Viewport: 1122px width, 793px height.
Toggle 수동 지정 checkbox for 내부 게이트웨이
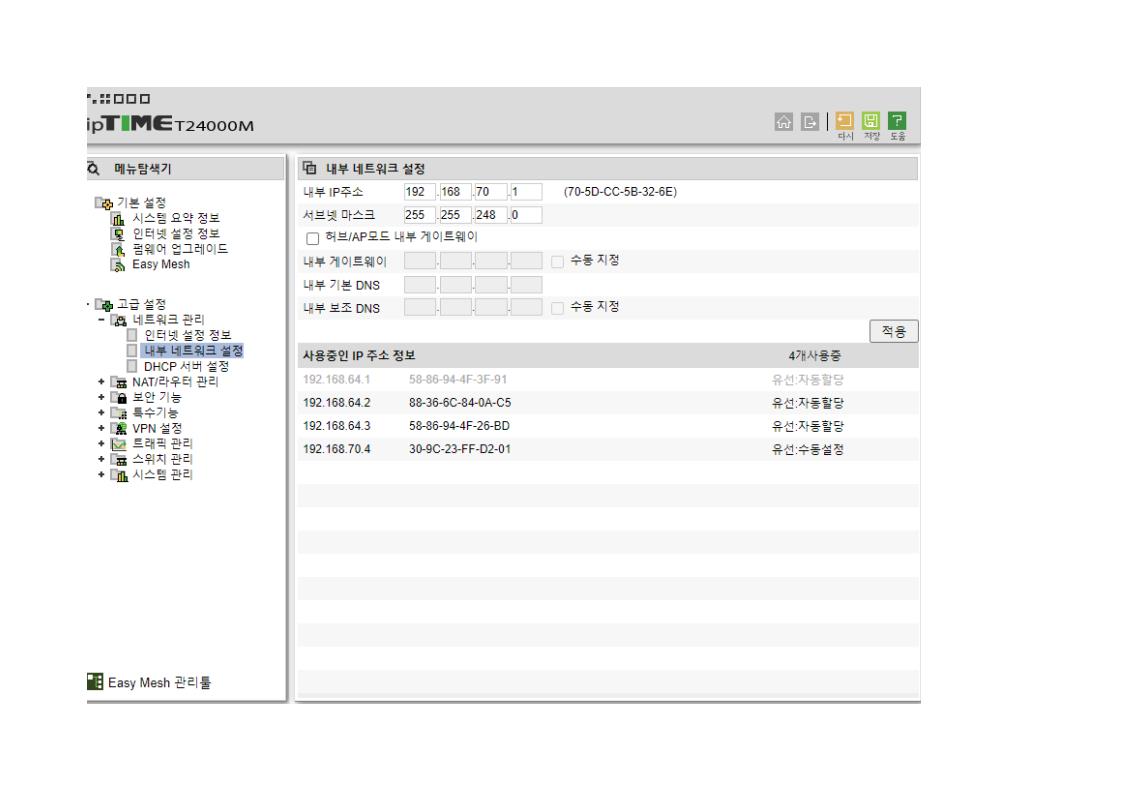tap(557, 262)
